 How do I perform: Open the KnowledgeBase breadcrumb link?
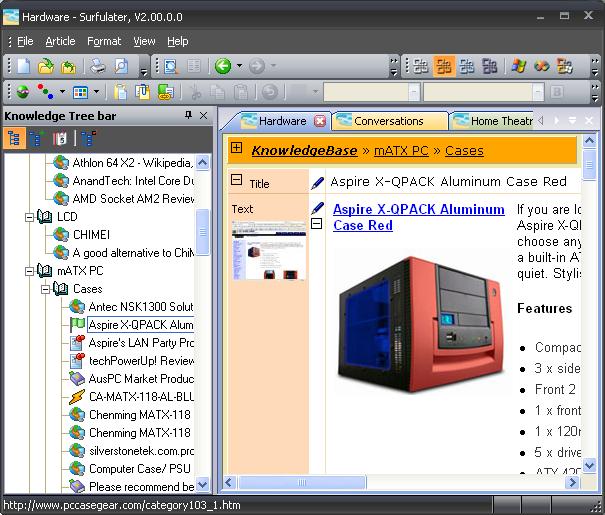(x=304, y=150)
